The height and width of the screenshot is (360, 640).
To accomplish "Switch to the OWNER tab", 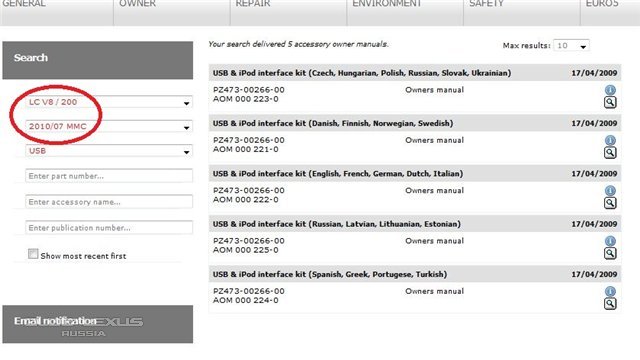I will pos(172,12).
